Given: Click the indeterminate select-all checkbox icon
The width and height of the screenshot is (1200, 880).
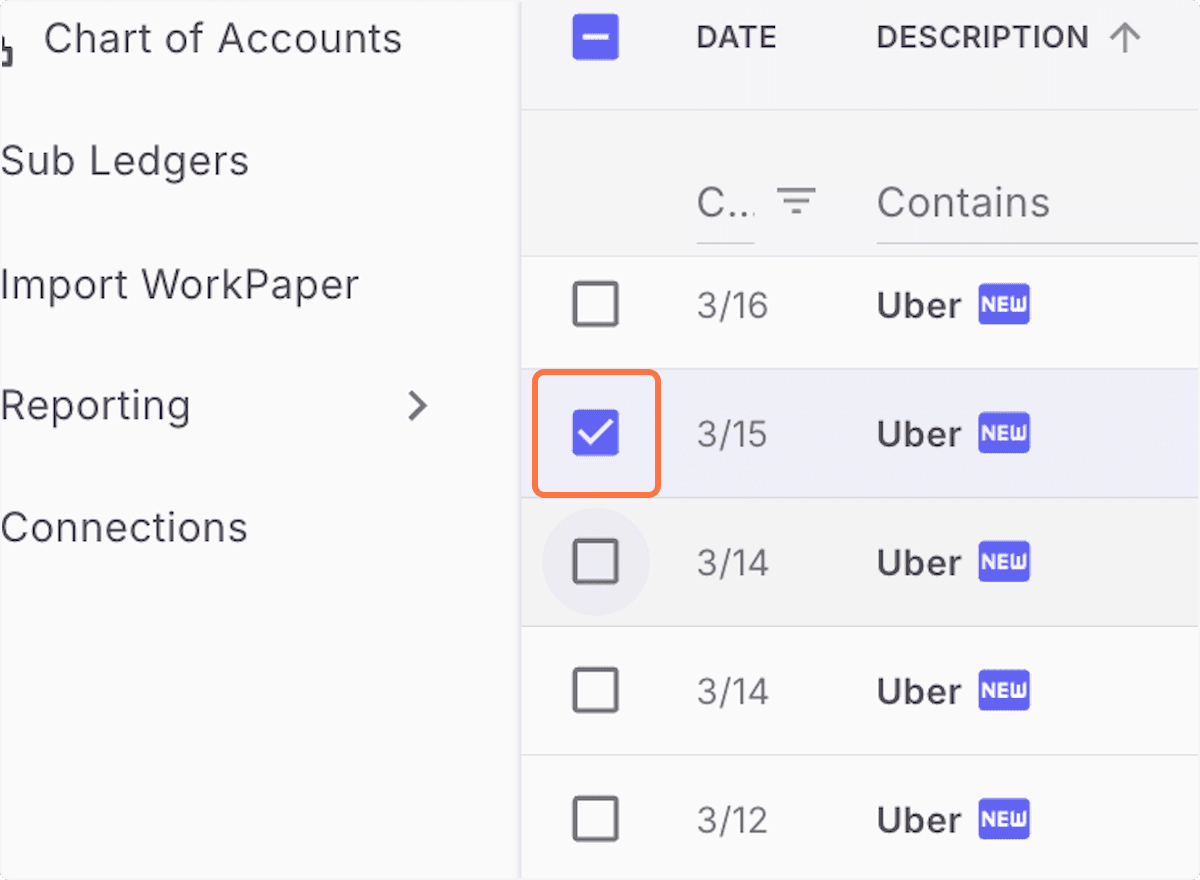Looking at the screenshot, I should tap(595, 37).
